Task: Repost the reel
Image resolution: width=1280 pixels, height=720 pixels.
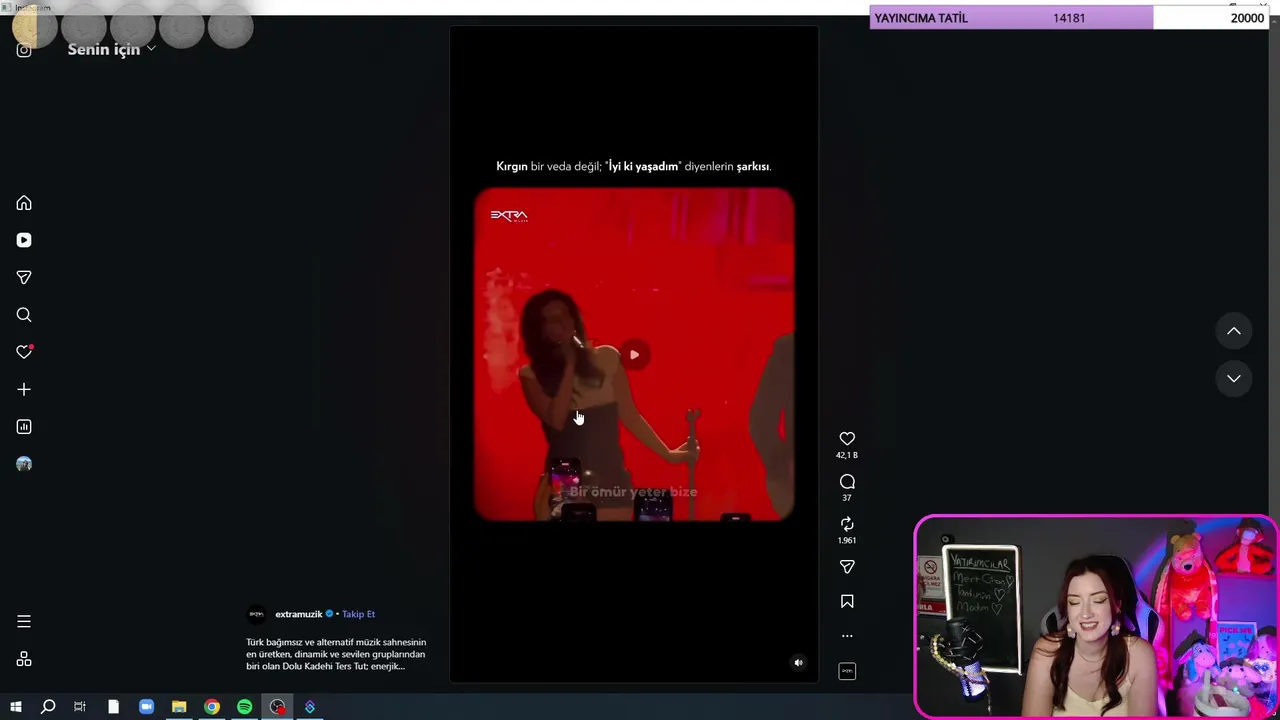Action: pos(847,524)
